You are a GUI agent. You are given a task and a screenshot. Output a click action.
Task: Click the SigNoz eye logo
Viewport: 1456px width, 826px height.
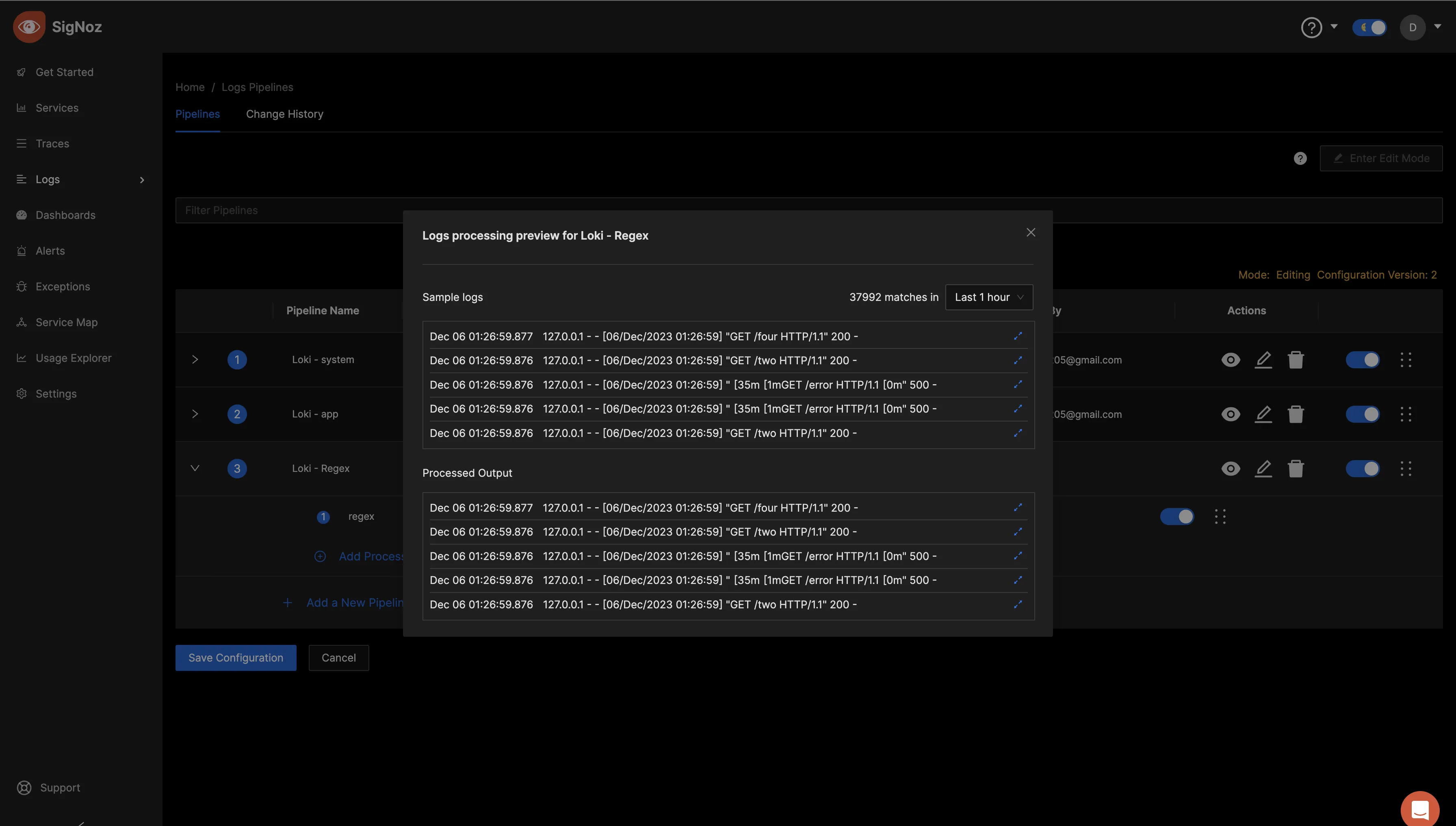coord(29,27)
